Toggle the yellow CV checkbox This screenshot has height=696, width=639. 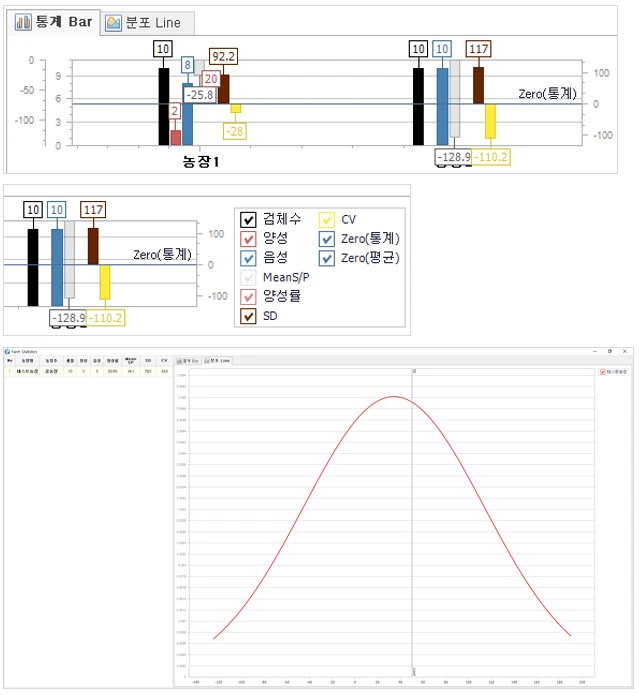click(x=327, y=219)
